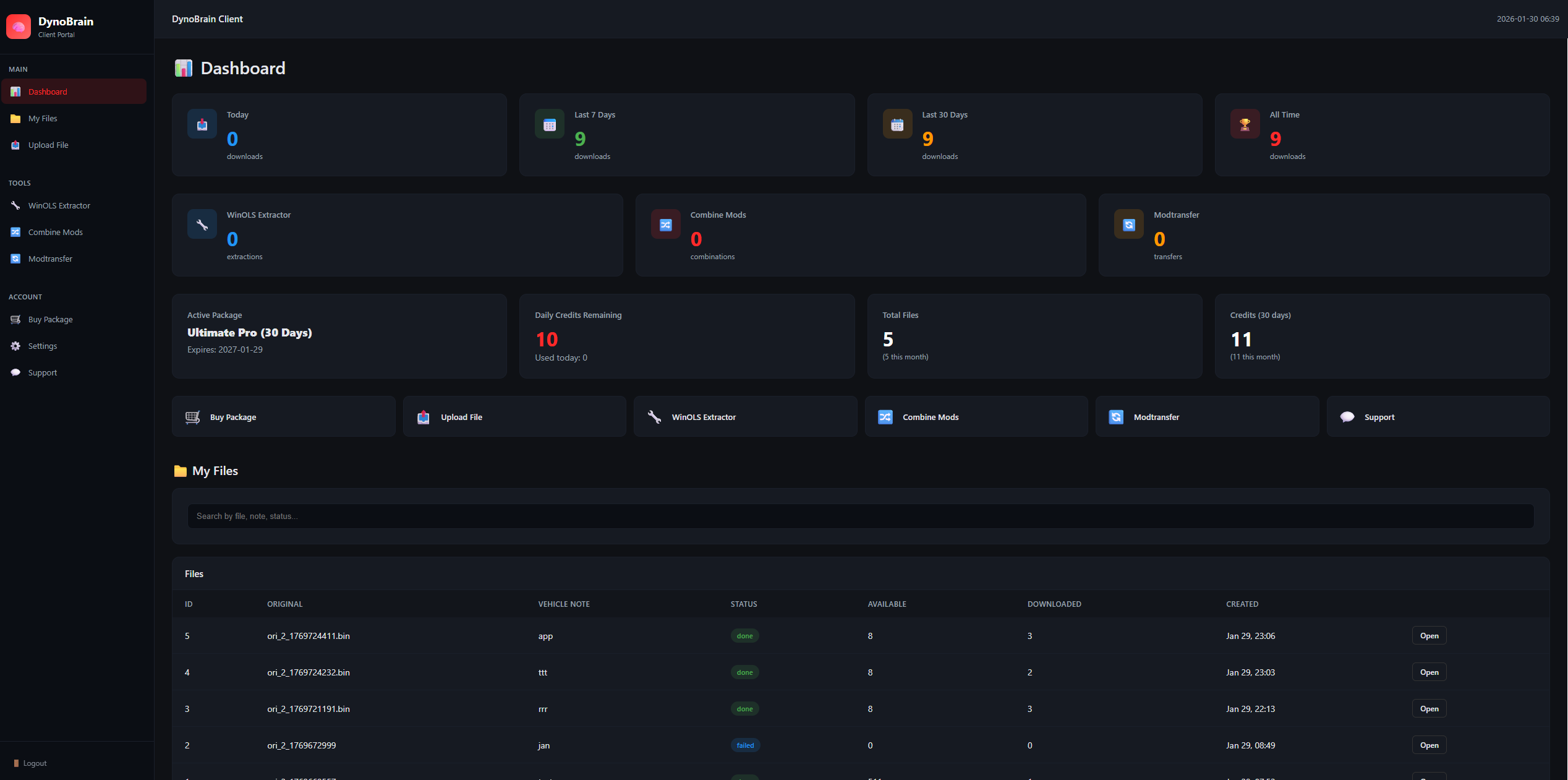Click the calendar icon on Last 7 Days card
This screenshot has width=1568, height=780.
[x=549, y=124]
